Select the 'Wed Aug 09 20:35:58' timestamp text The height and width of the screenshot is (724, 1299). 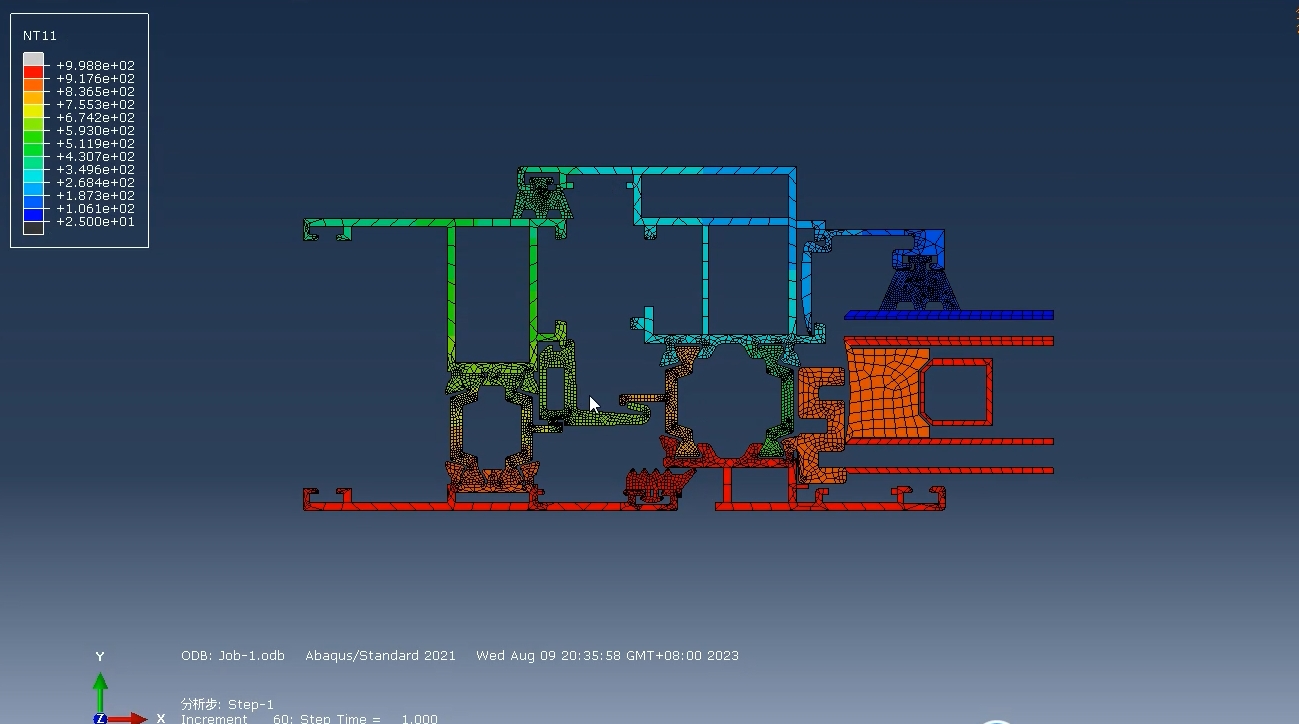[x=549, y=656]
